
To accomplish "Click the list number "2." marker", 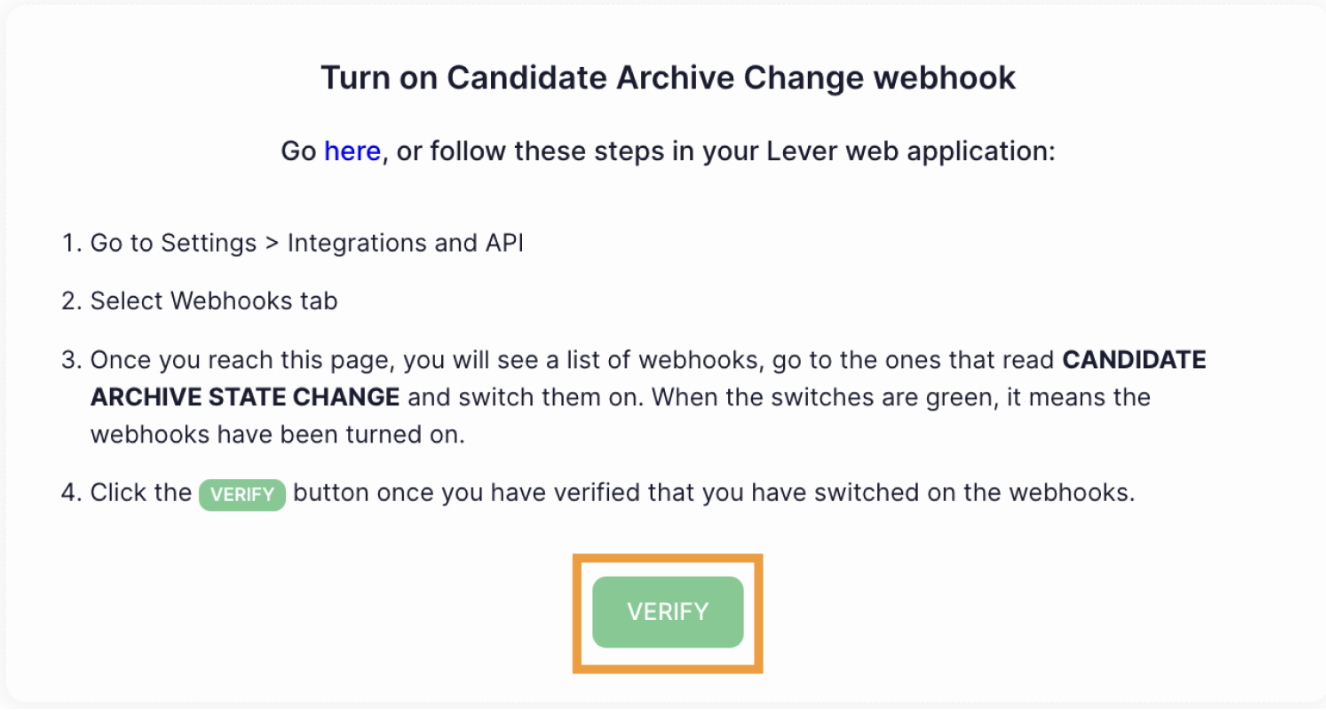I will (x=71, y=301).
